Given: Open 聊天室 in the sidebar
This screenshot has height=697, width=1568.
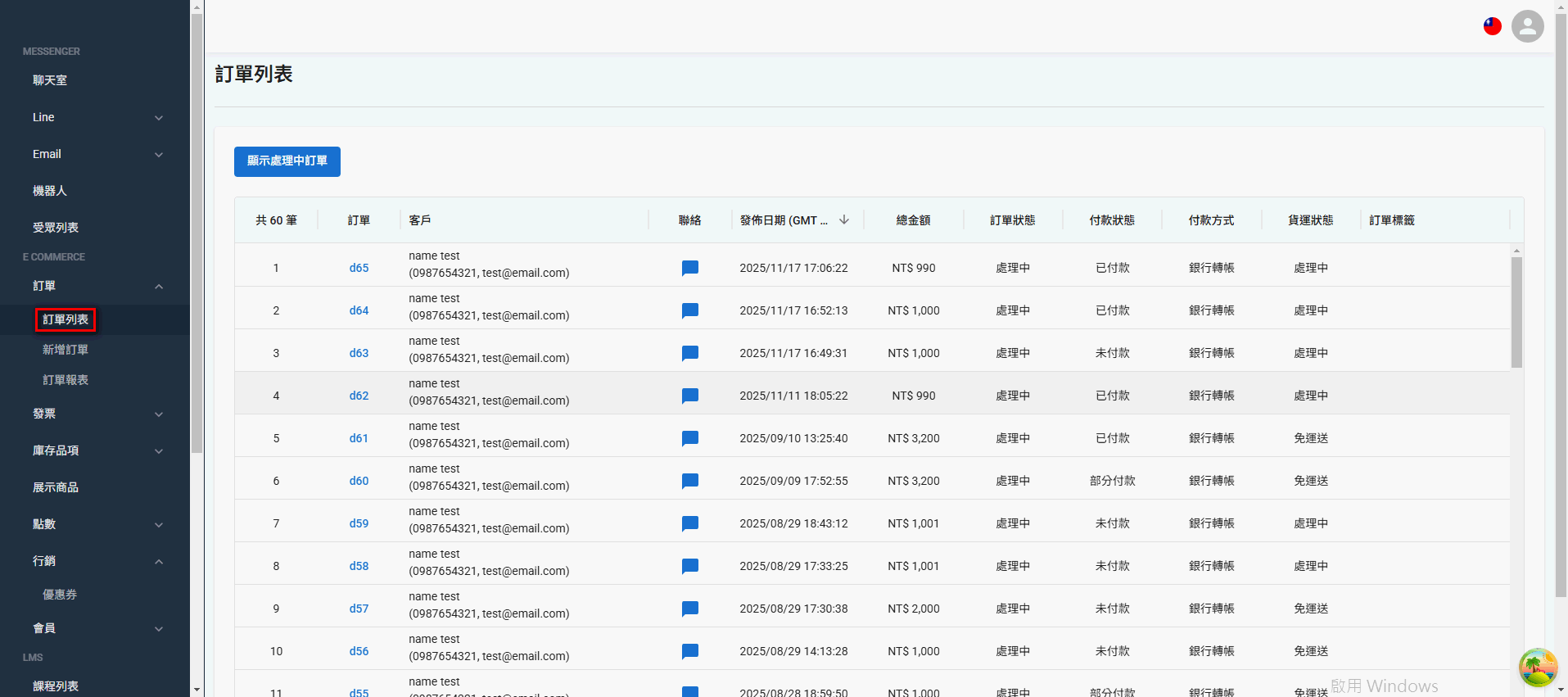Looking at the screenshot, I should click(x=50, y=80).
